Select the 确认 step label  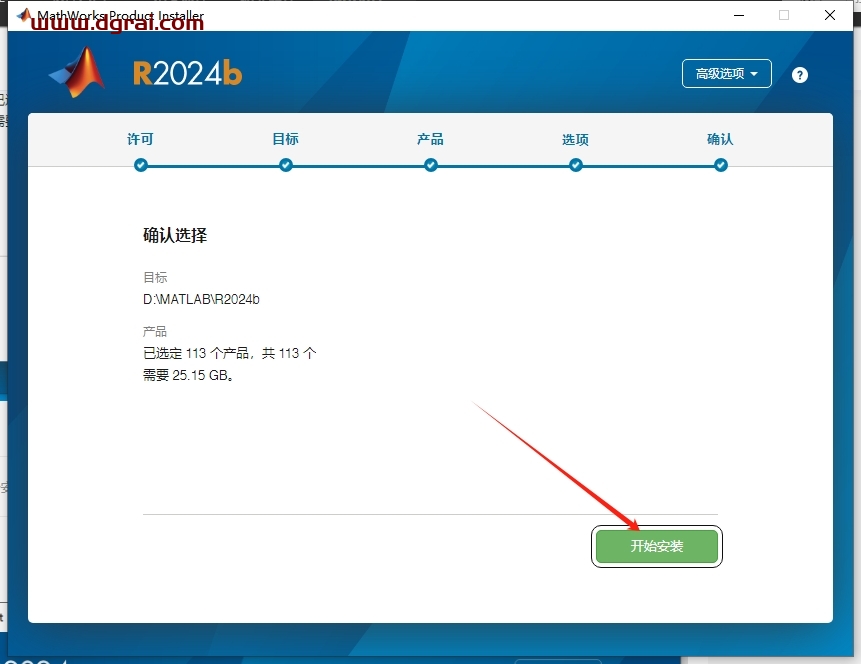pos(720,141)
